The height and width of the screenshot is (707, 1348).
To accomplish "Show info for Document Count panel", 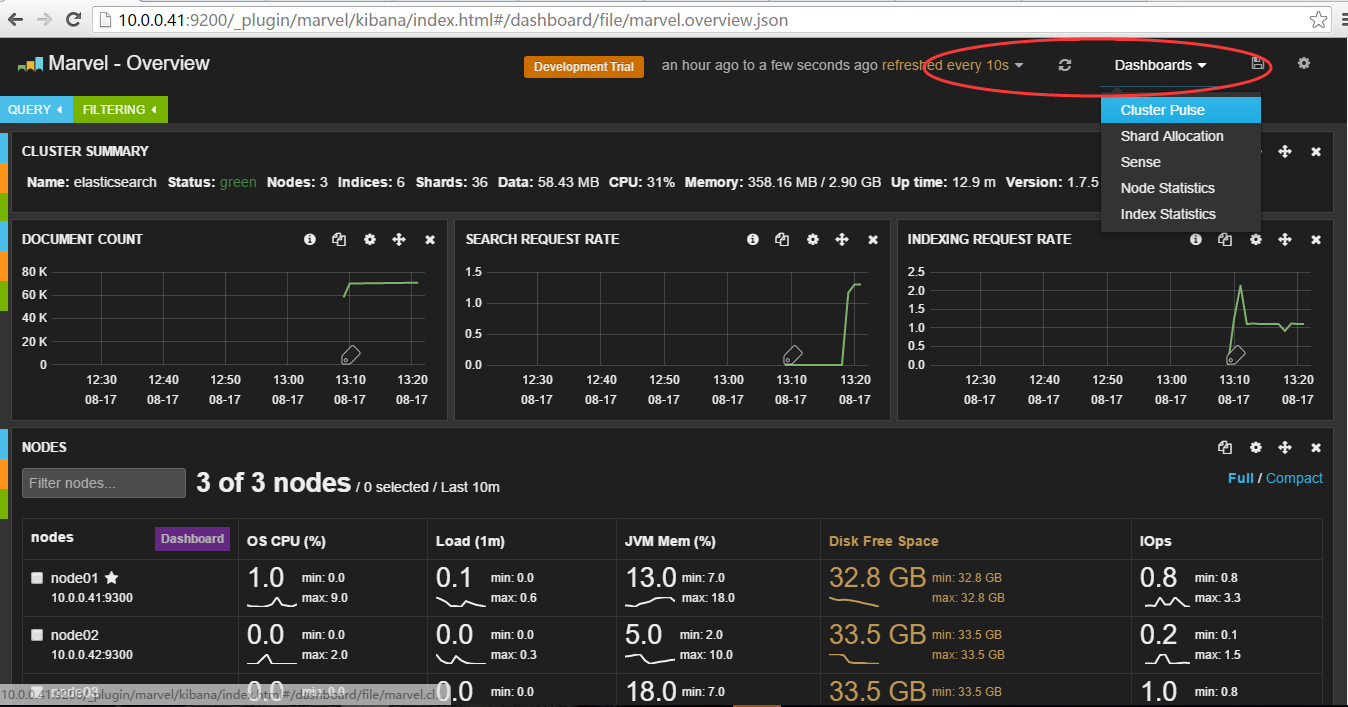I will pyautogui.click(x=310, y=240).
